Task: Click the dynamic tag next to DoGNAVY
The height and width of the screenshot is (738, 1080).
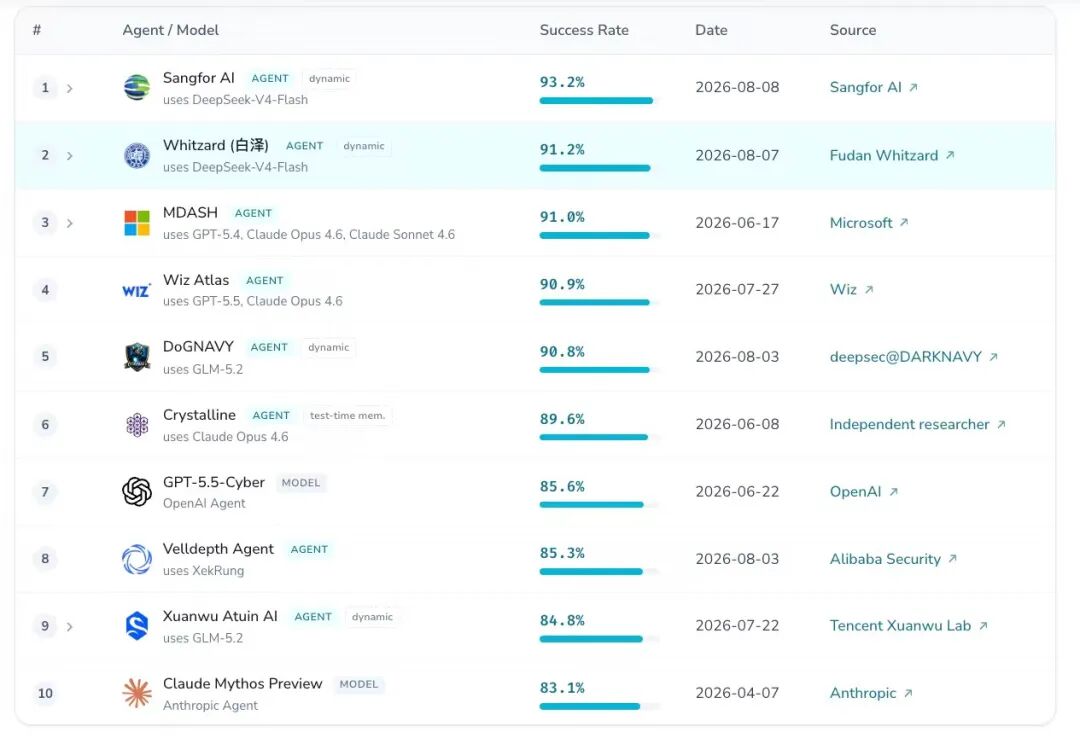Action: coord(329,347)
